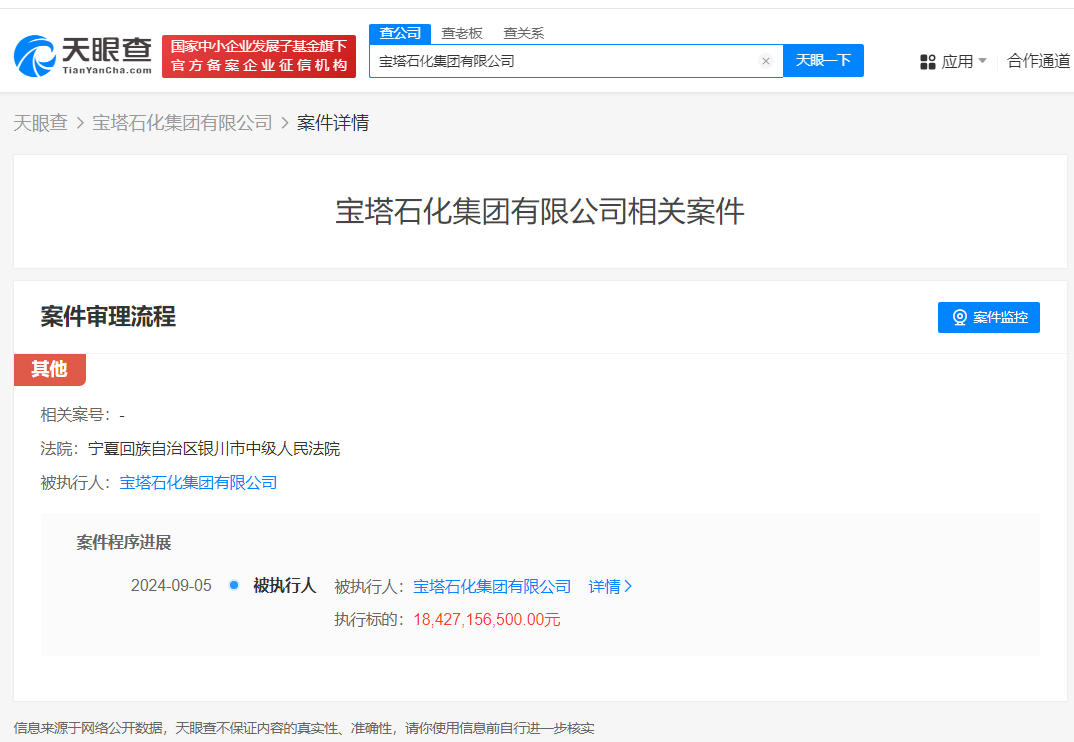This screenshot has width=1074, height=742.
Task: Go to 天眼查 breadcrumb home link
Action: (40, 123)
